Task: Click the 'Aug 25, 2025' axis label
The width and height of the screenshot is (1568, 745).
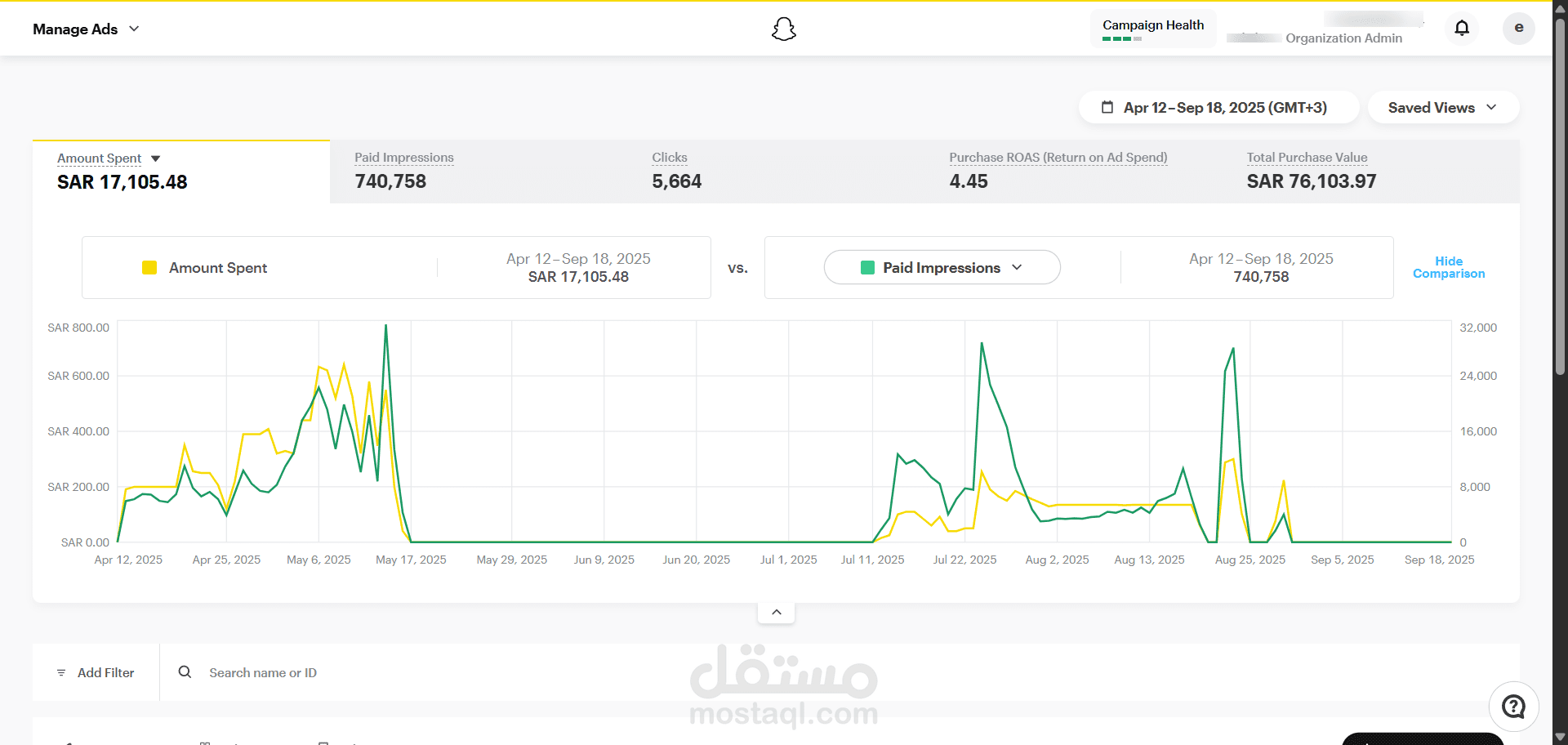Action: tap(1249, 560)
